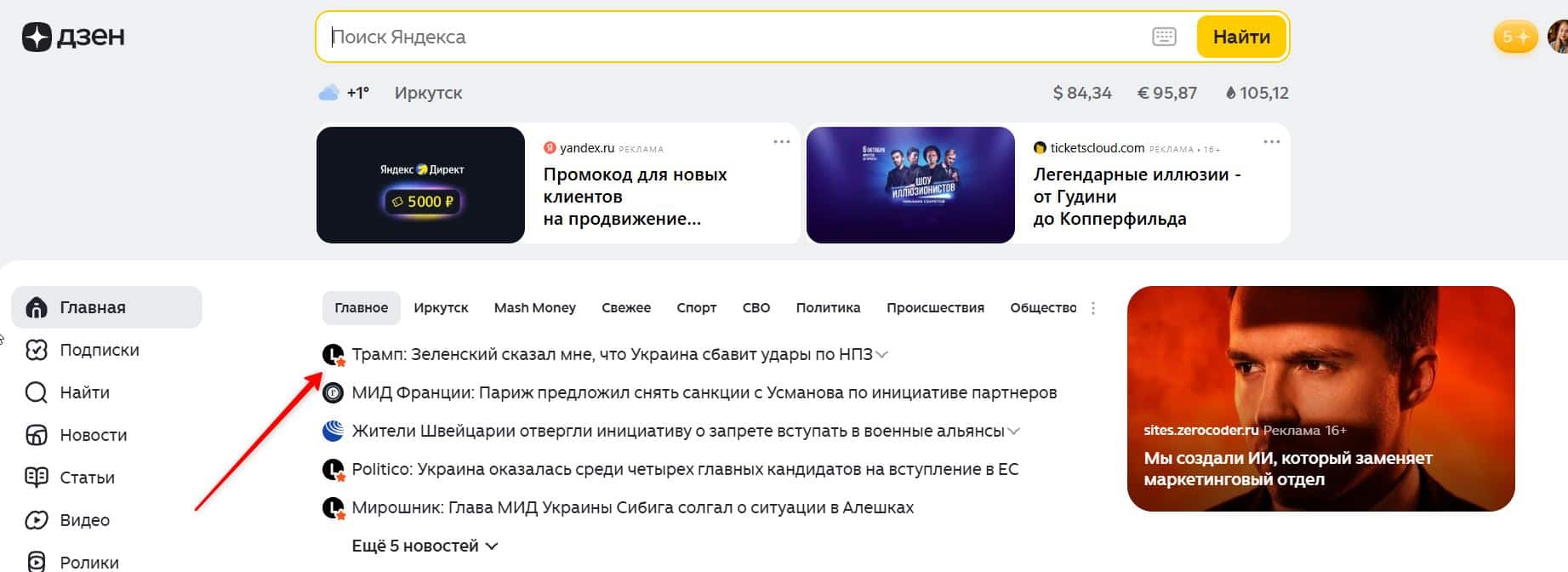Click the Новости icon in sidebar

pyautogui.click(x=37, y=435)
